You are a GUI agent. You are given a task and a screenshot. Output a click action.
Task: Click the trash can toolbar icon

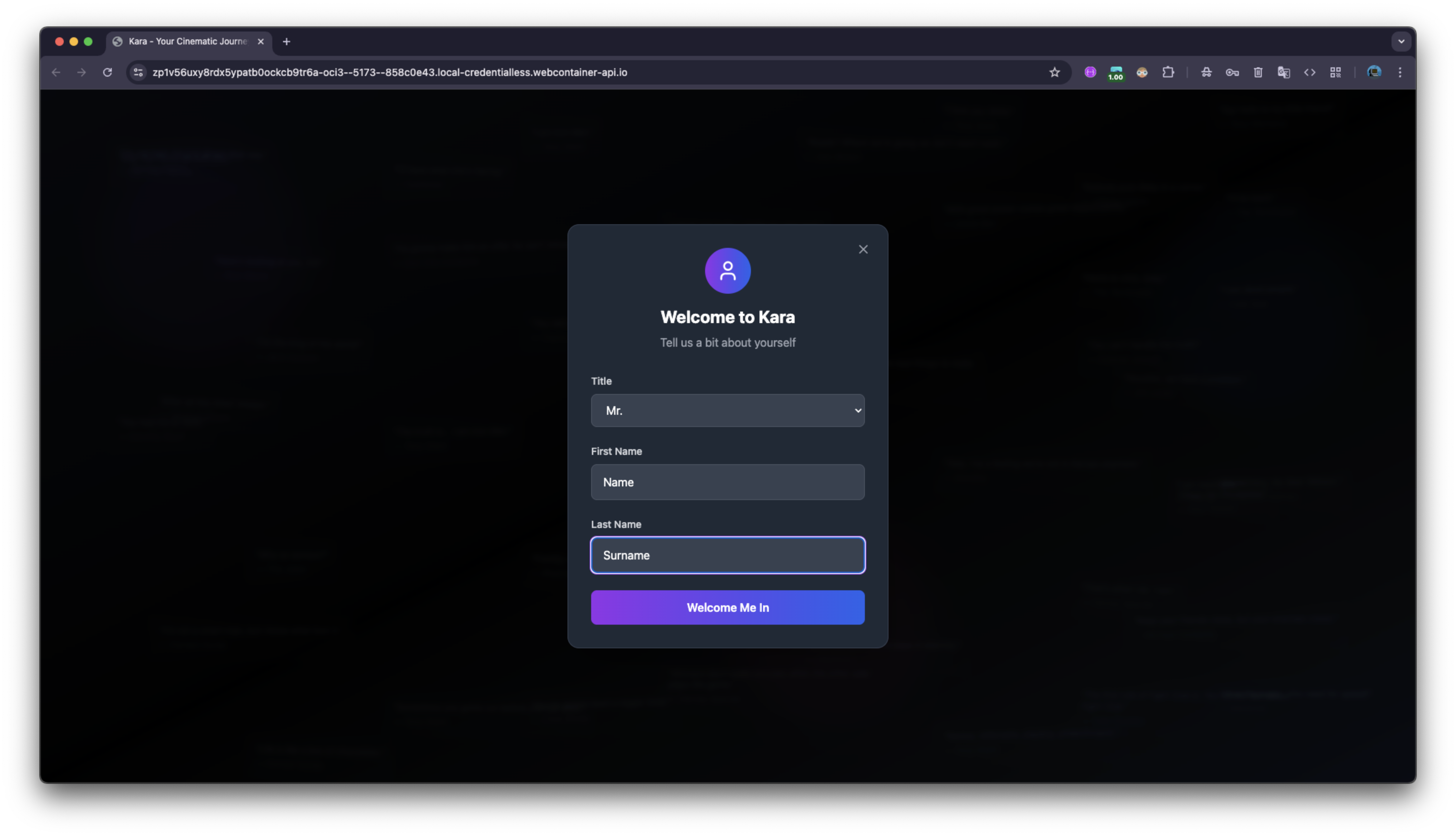click(x=1258, y=72)
